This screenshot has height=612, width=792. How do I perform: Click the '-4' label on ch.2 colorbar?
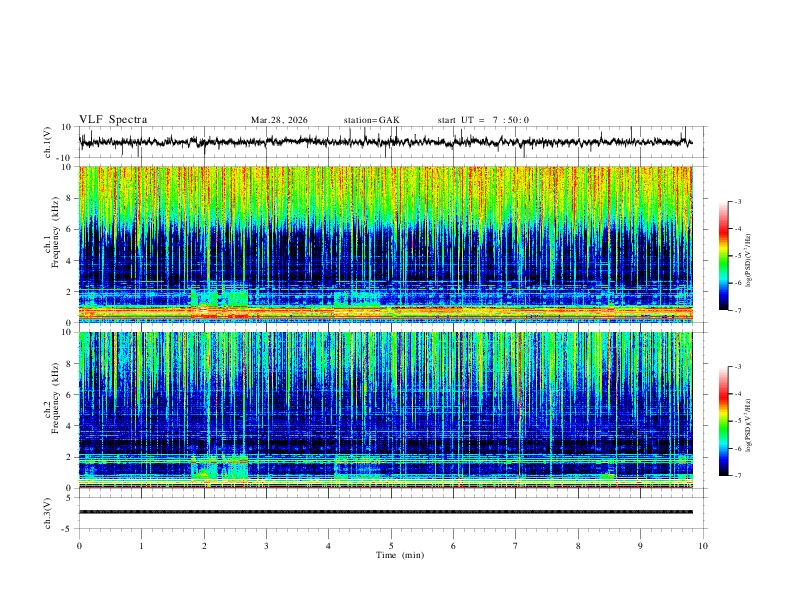tap(737, 394)
